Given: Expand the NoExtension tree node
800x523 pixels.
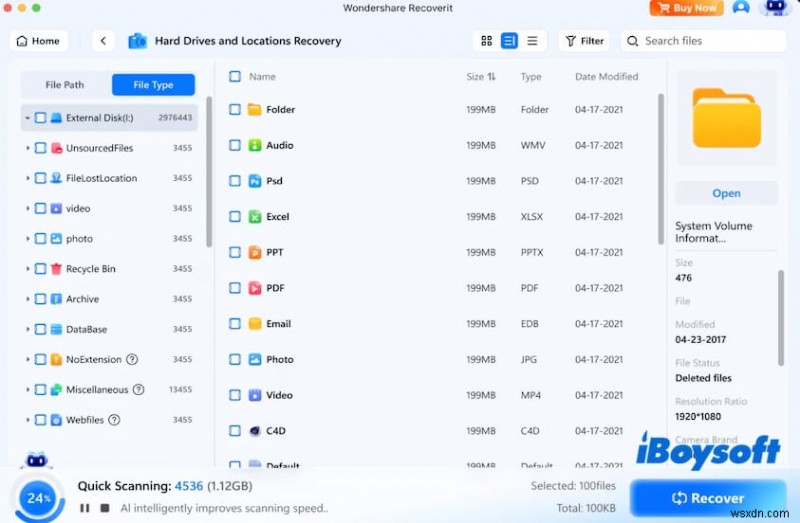Looking at the screenshot, I should point(27,359).
